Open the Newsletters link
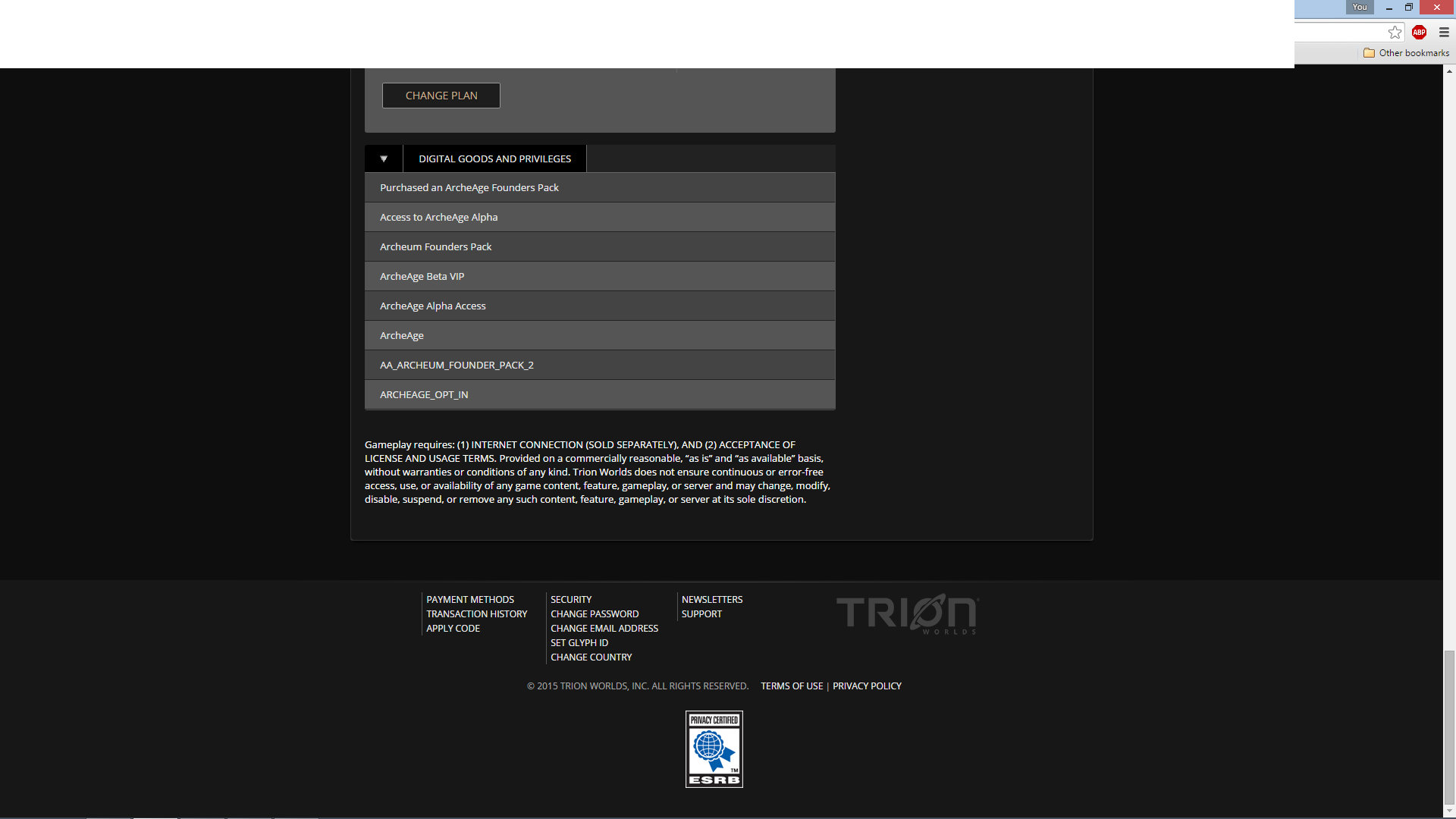 coord(712,600)
